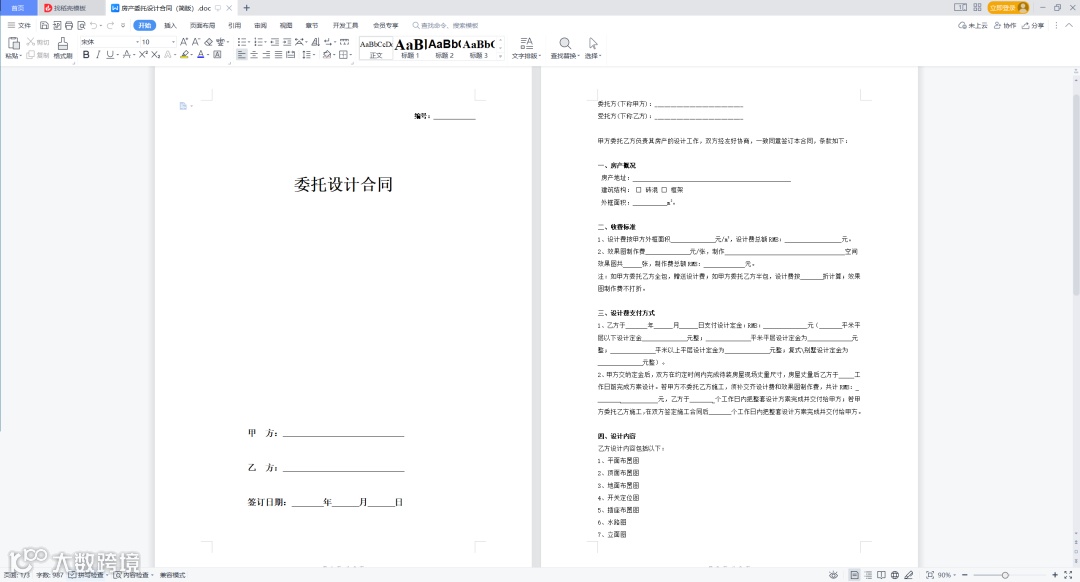This screenshot has height=582, width=1080.
Task: Click the Print icon in quick toolbar
Action: coord(69,25)
